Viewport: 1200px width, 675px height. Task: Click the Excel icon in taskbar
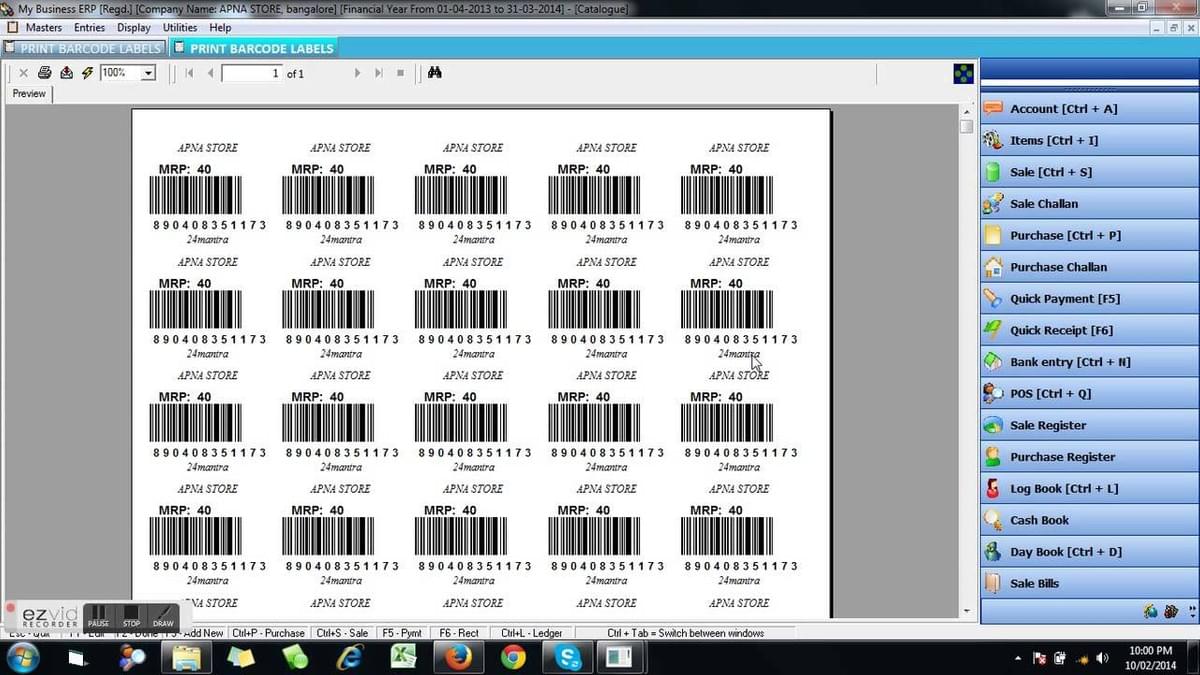pyautogui.click(x=403, y=657)
